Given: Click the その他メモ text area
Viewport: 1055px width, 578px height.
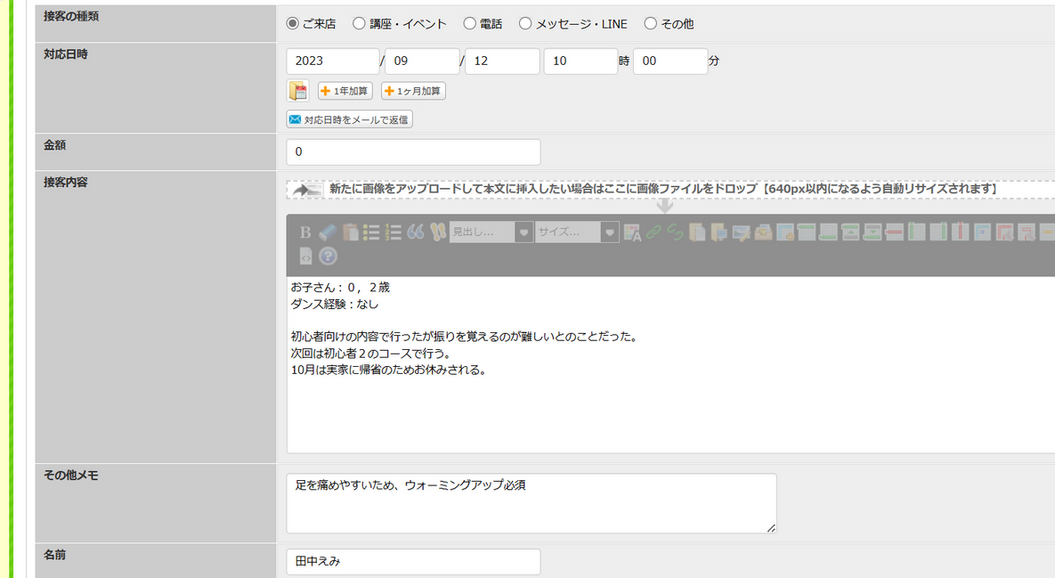Looking at the screenshot, I should [x=532, y=503].
